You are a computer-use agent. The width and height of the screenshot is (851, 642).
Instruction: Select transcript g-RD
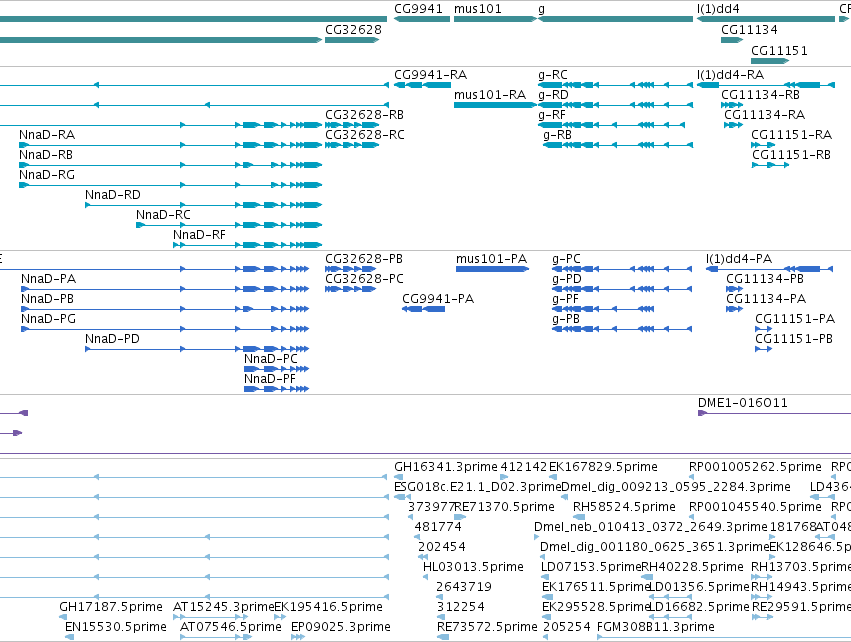(x=553, y=95)
